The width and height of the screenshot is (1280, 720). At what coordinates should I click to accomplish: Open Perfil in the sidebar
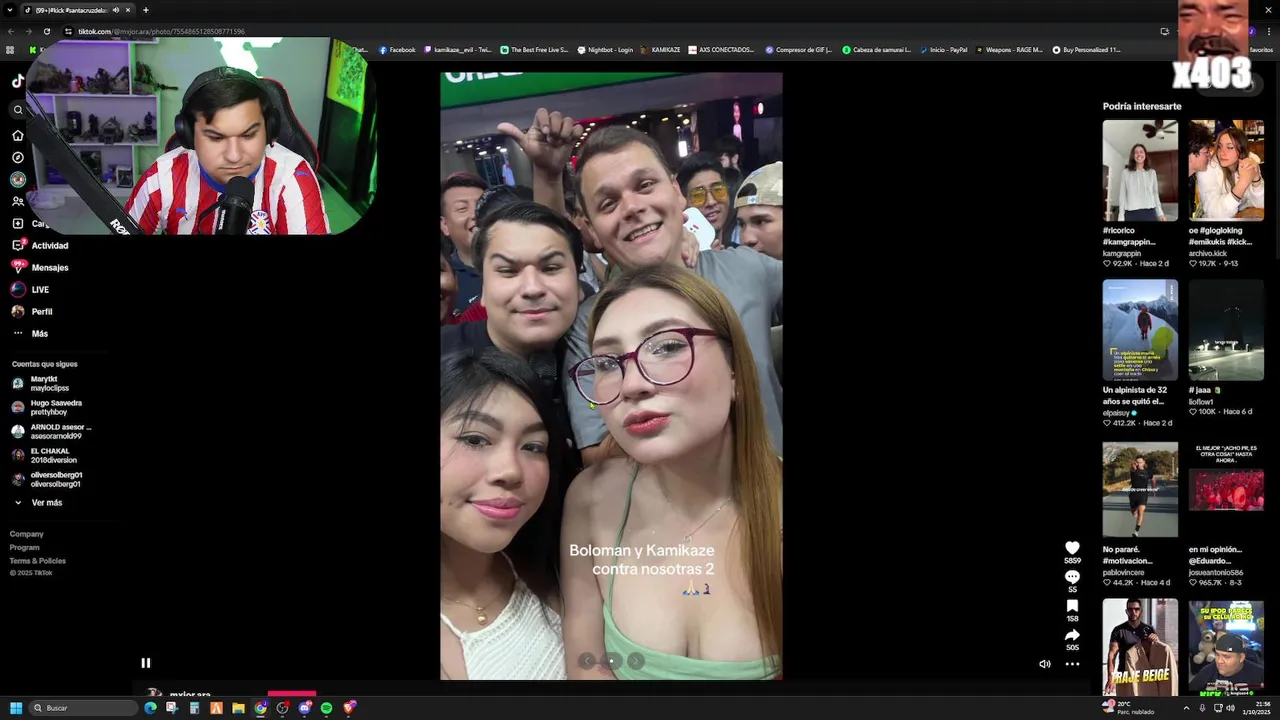[x=32, y=311]
